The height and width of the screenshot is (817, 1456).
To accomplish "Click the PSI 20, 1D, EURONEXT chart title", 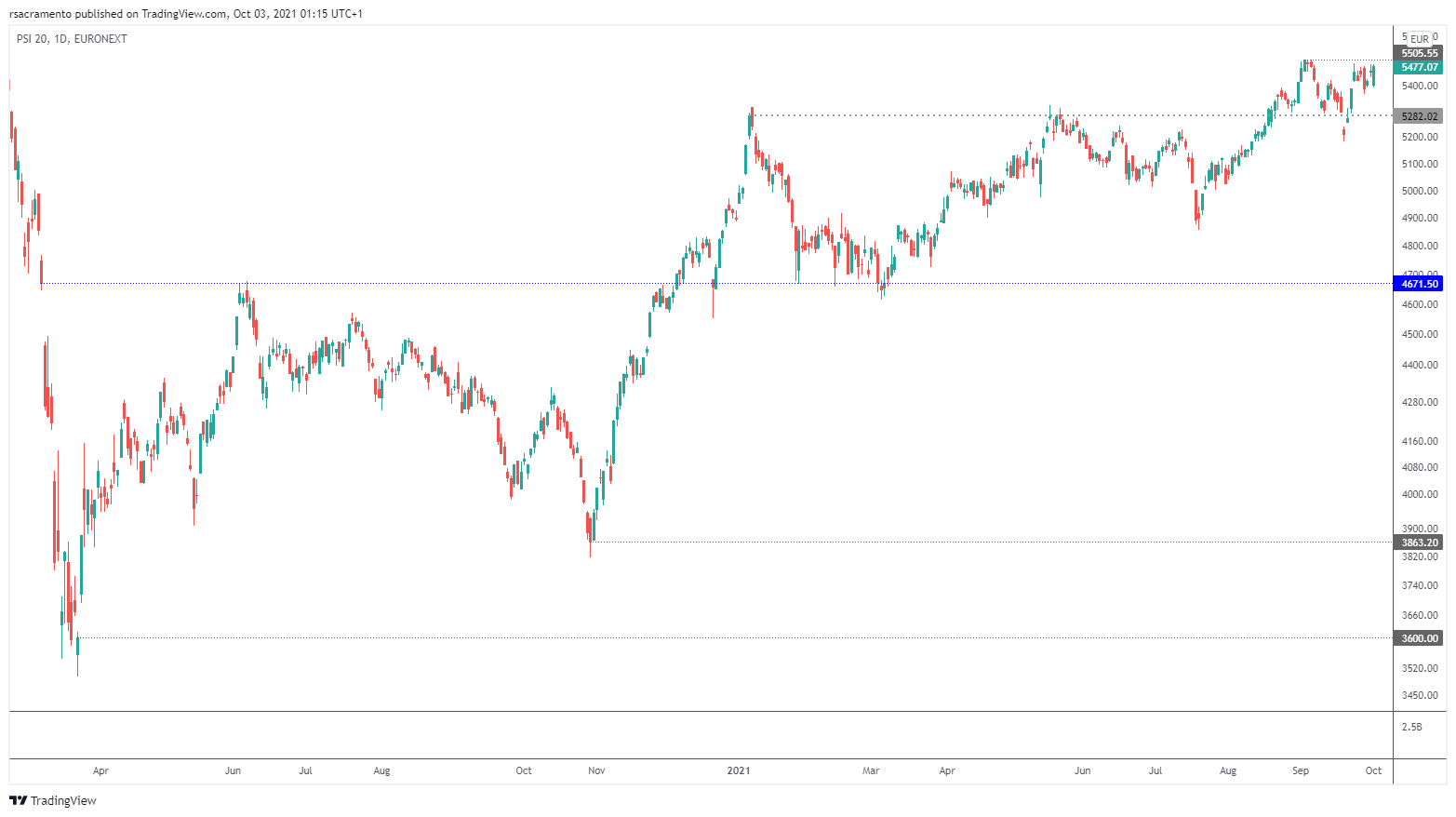I will pos(72,39).
